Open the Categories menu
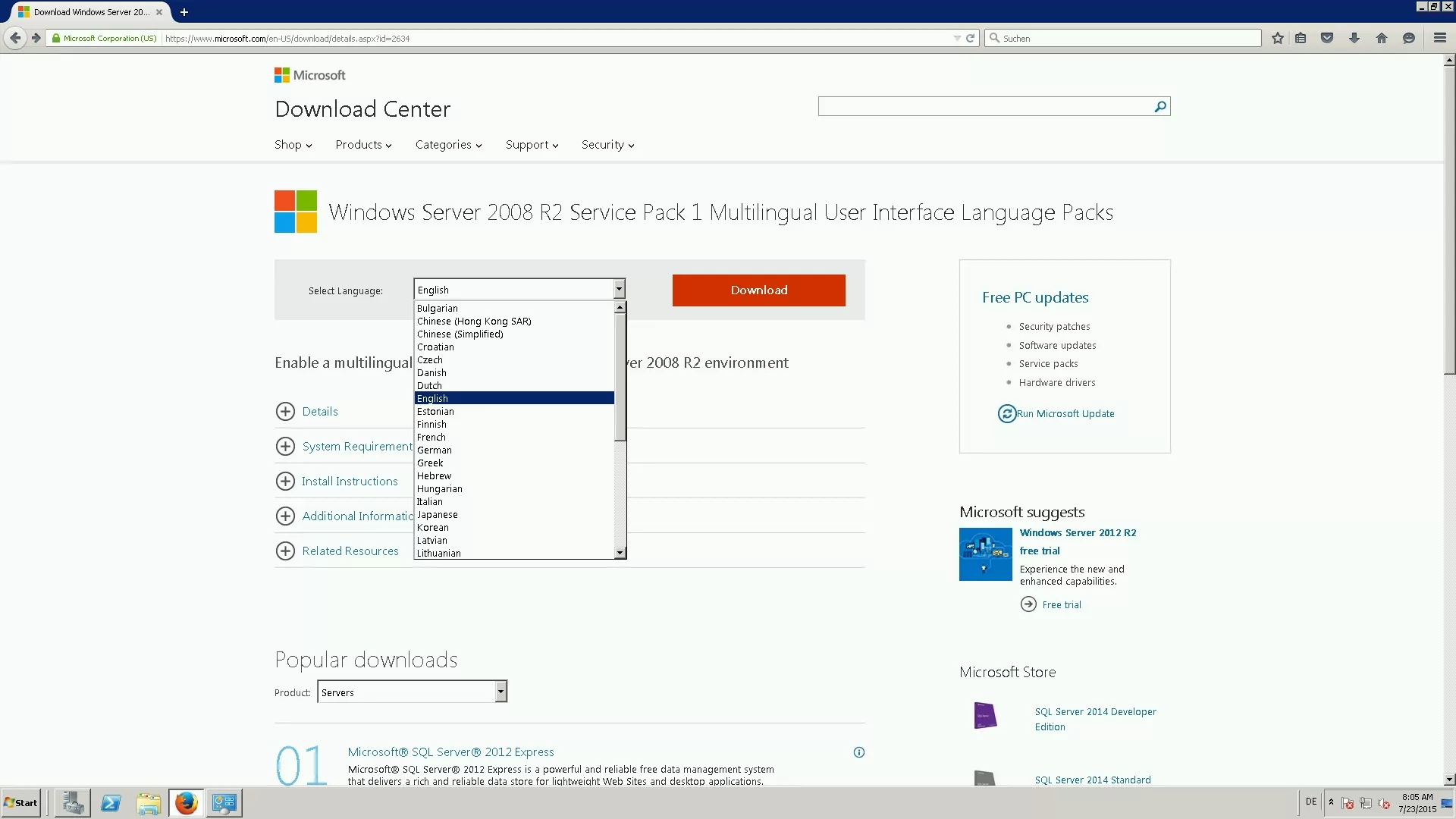 [x=448, y=145]
